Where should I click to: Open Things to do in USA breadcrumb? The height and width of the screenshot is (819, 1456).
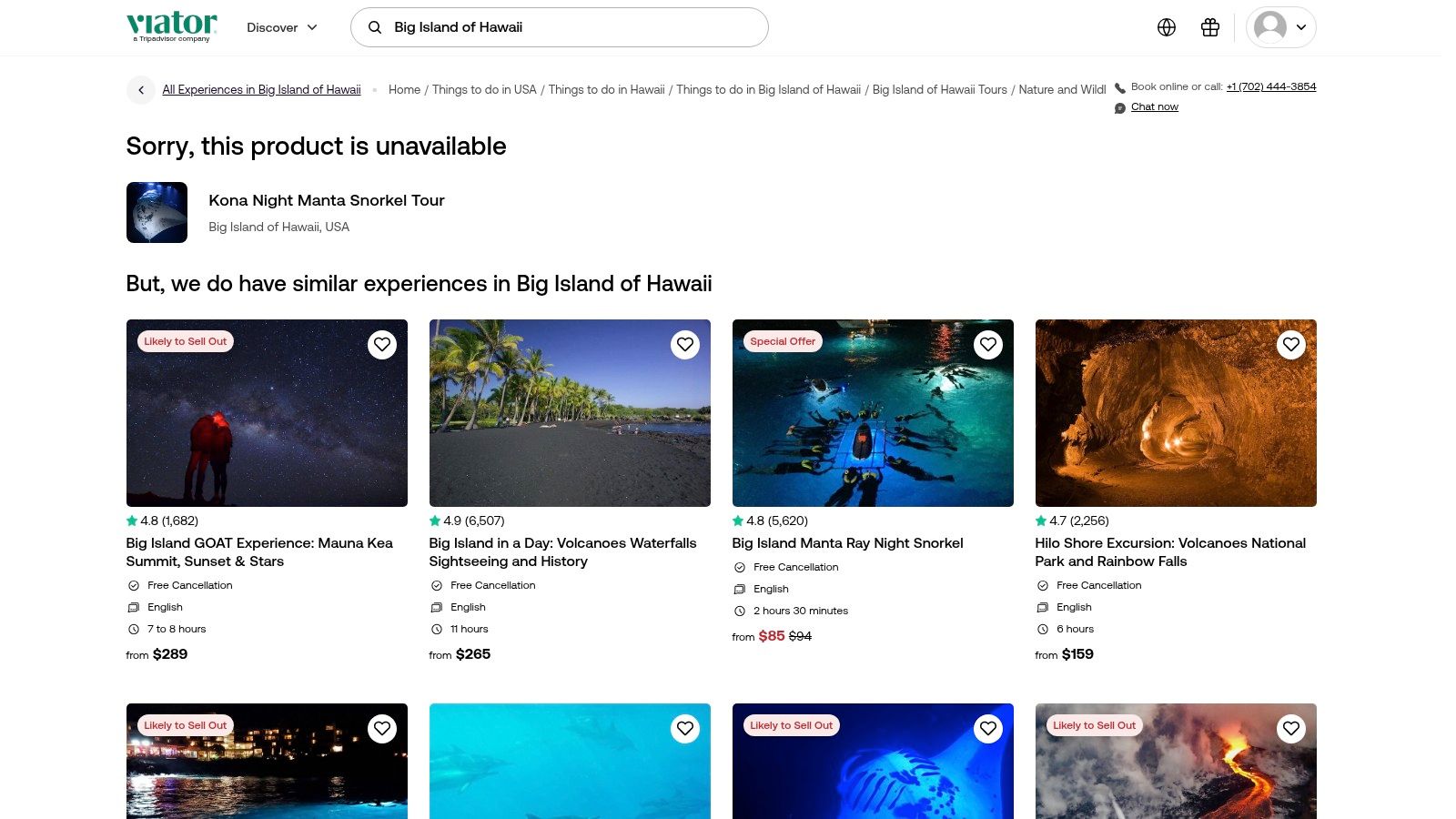point(484,90)
